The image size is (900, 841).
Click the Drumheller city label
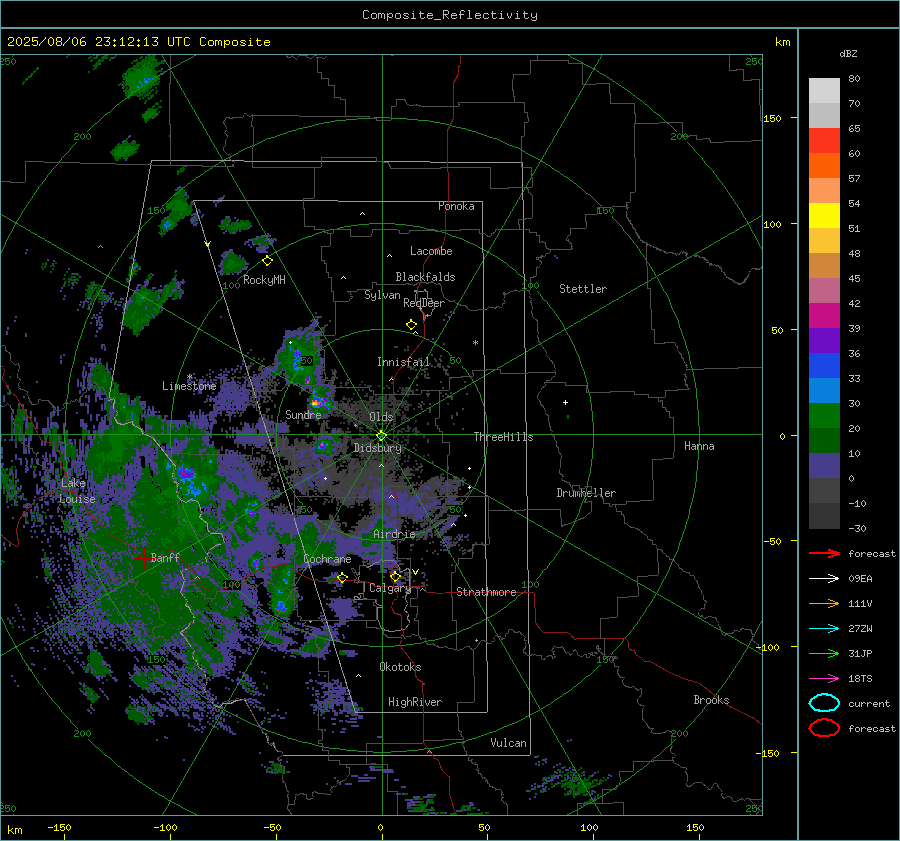pyautogui.click(x=586, y=493)
